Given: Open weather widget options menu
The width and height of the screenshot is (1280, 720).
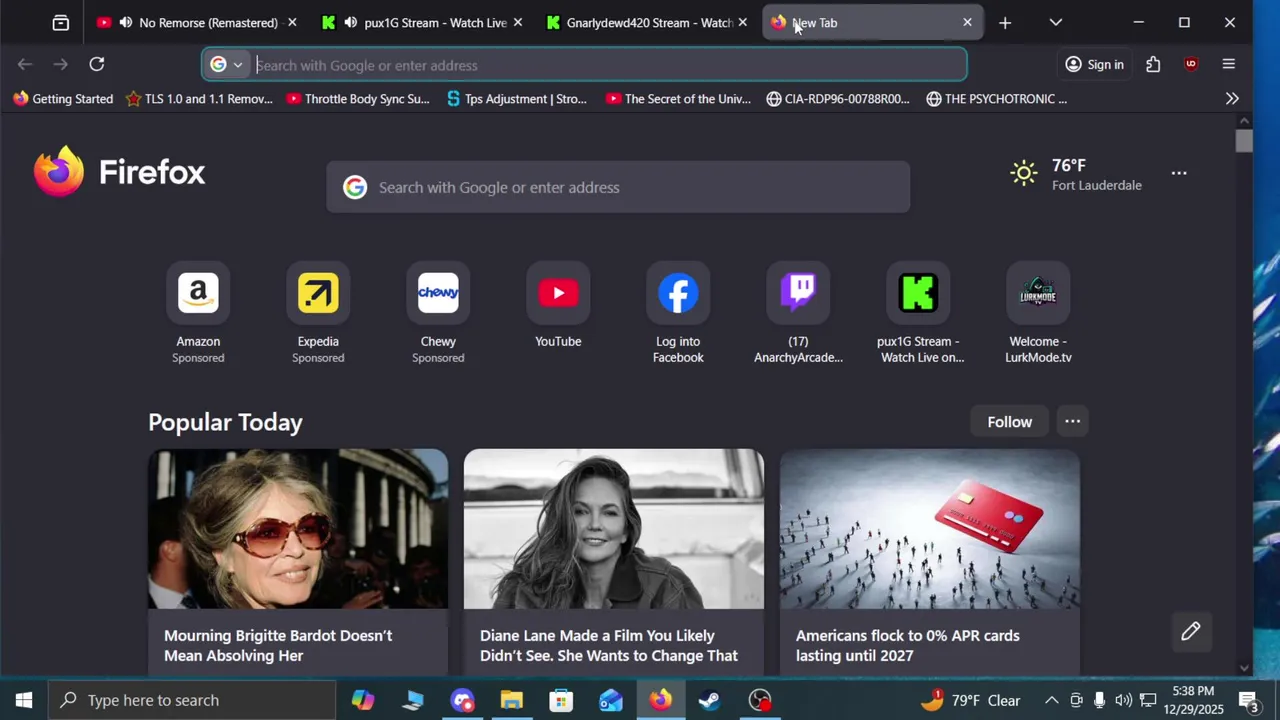Looking at the screenshot, I should (x=1179, y=173).
